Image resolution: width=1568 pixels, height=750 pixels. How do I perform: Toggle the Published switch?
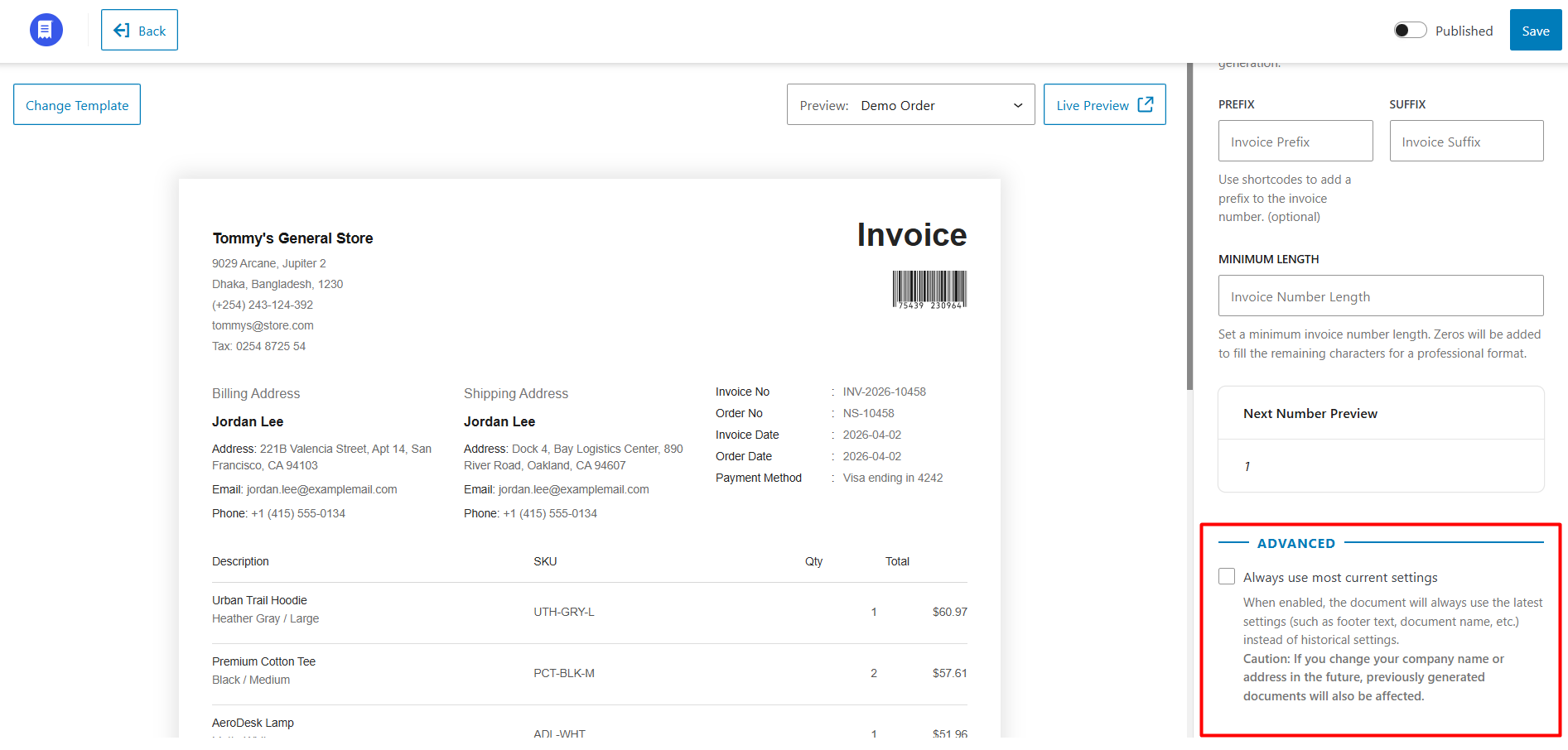pos(1410,31)
